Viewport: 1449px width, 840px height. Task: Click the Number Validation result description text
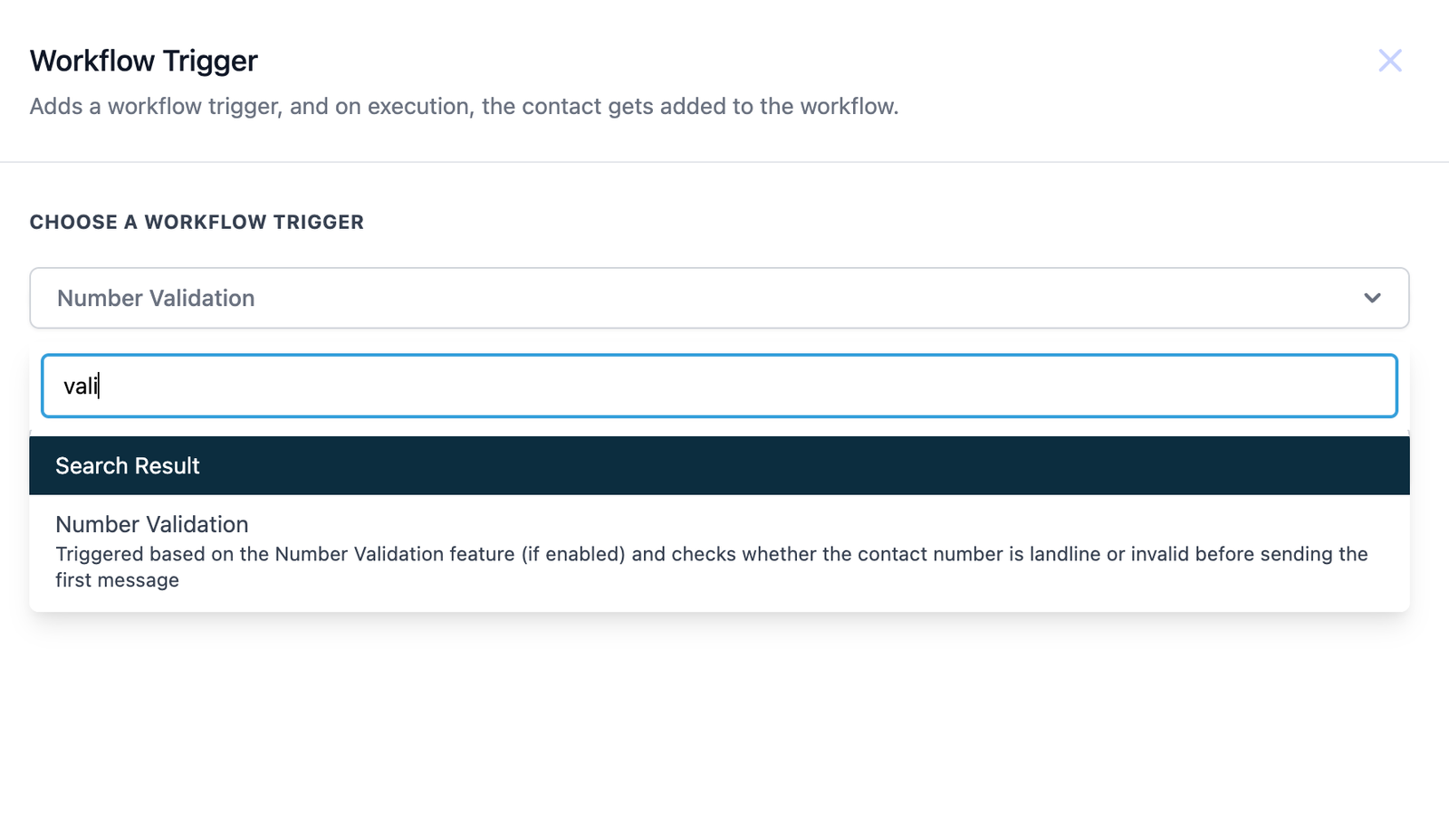click(711, 555)
